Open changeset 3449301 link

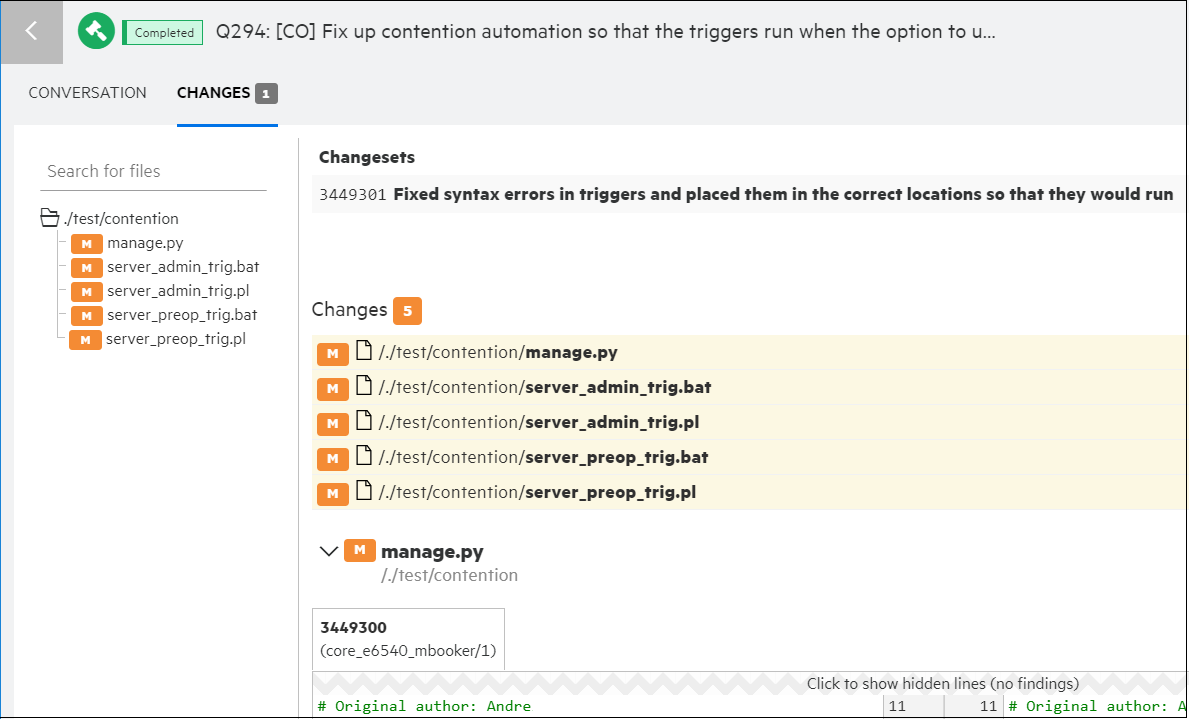(x=352, y=195)
